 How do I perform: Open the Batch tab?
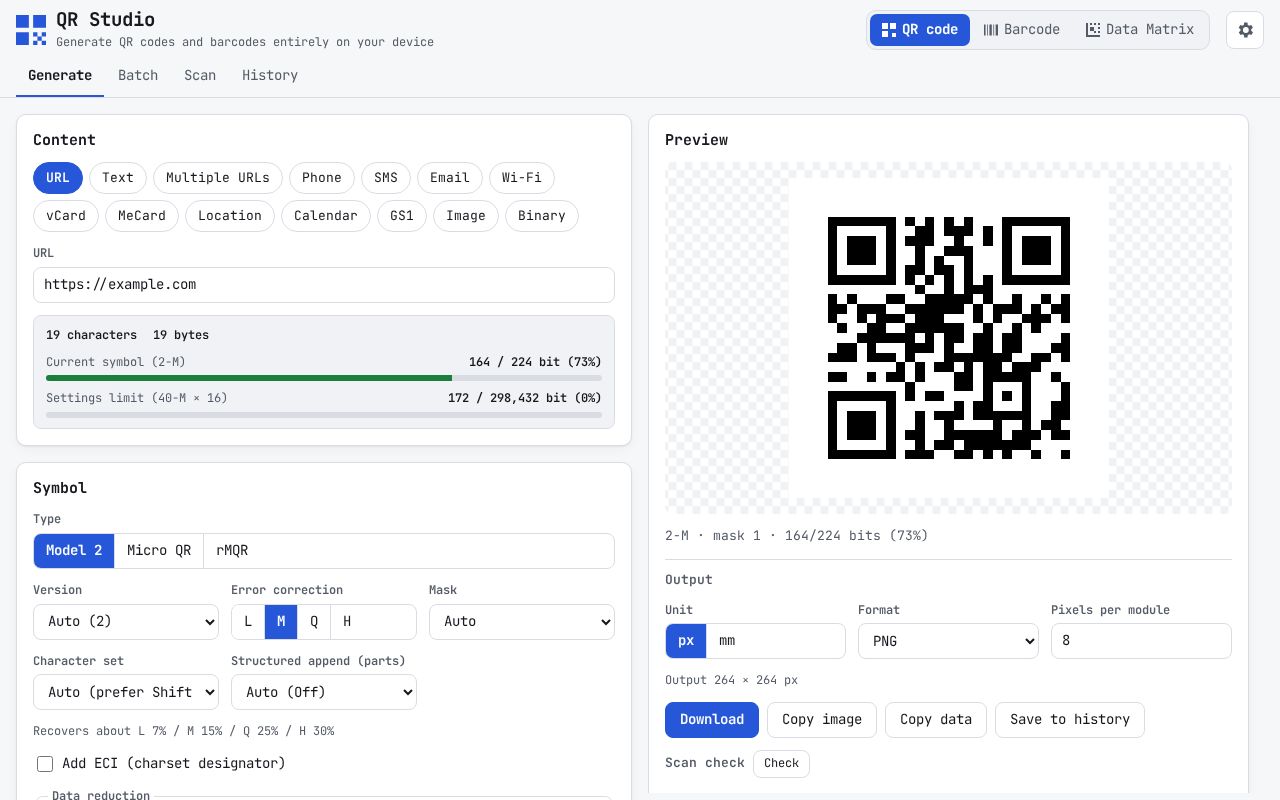138,76
